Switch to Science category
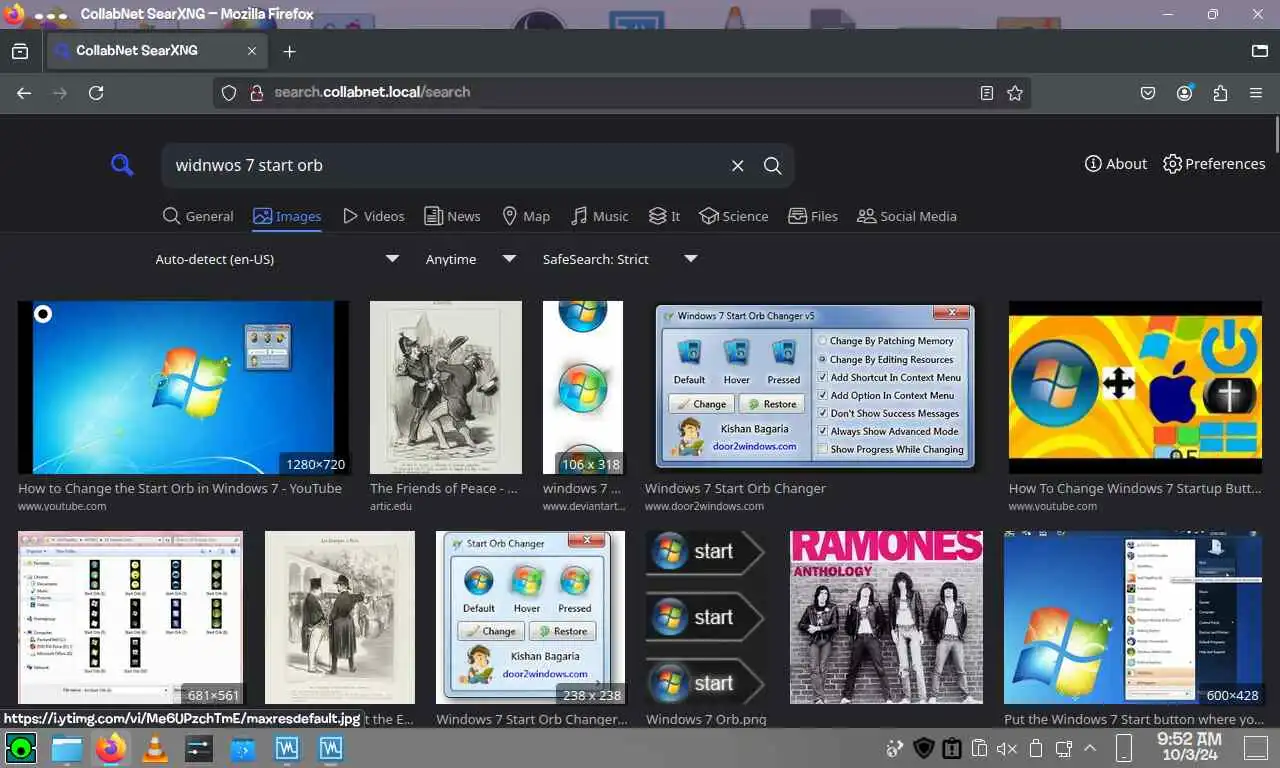Image resolution: width=1280 pixels, height=768 pixels. tap(734, 216)
